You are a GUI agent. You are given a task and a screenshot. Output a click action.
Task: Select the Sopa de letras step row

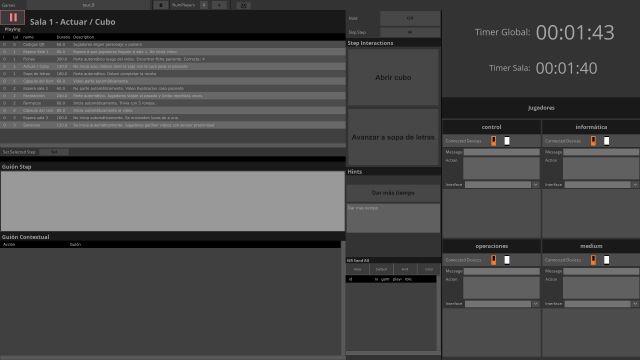pos(173,74)
